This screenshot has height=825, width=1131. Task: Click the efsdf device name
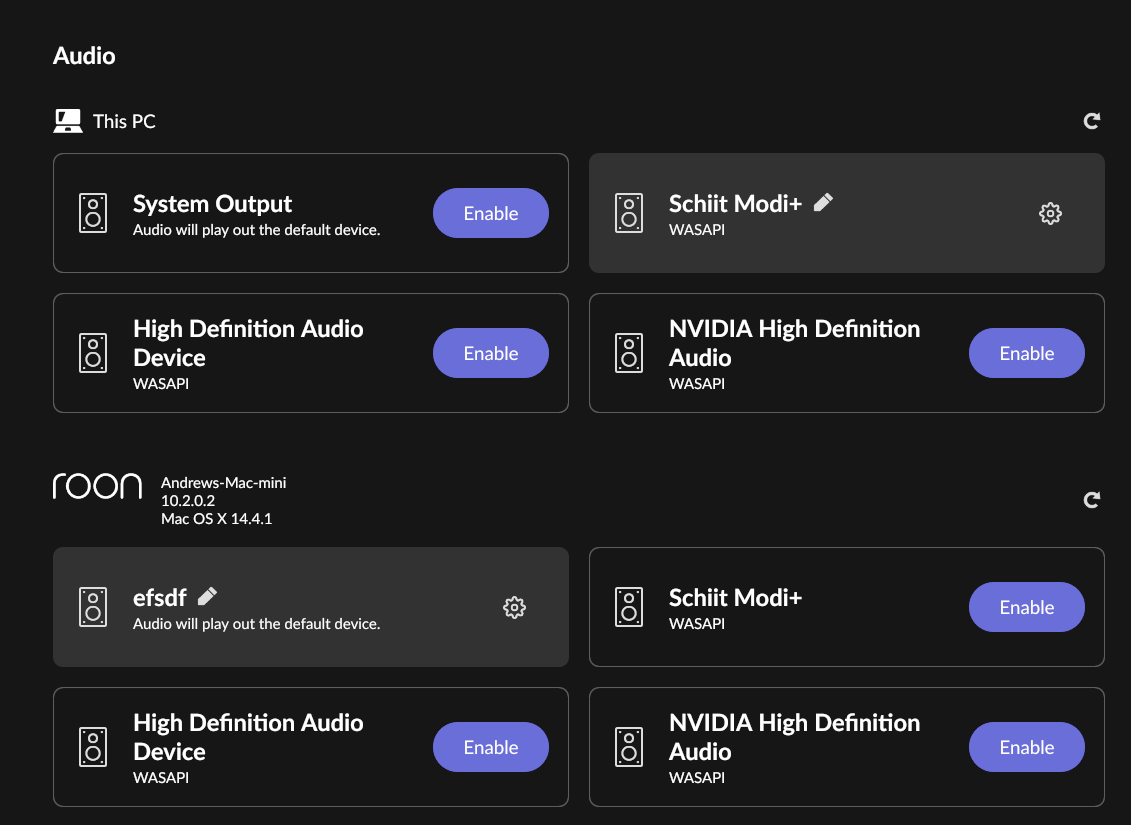(159, 598)
